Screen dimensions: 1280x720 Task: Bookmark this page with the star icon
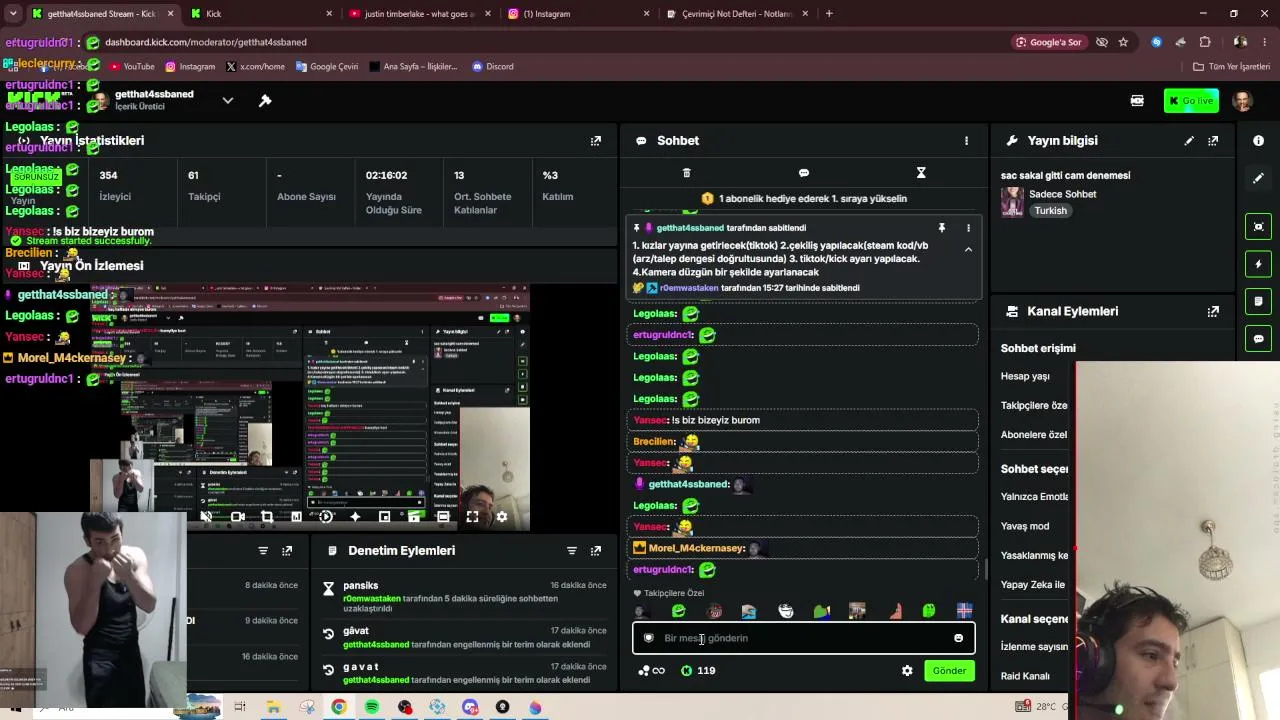point(1123,42)
